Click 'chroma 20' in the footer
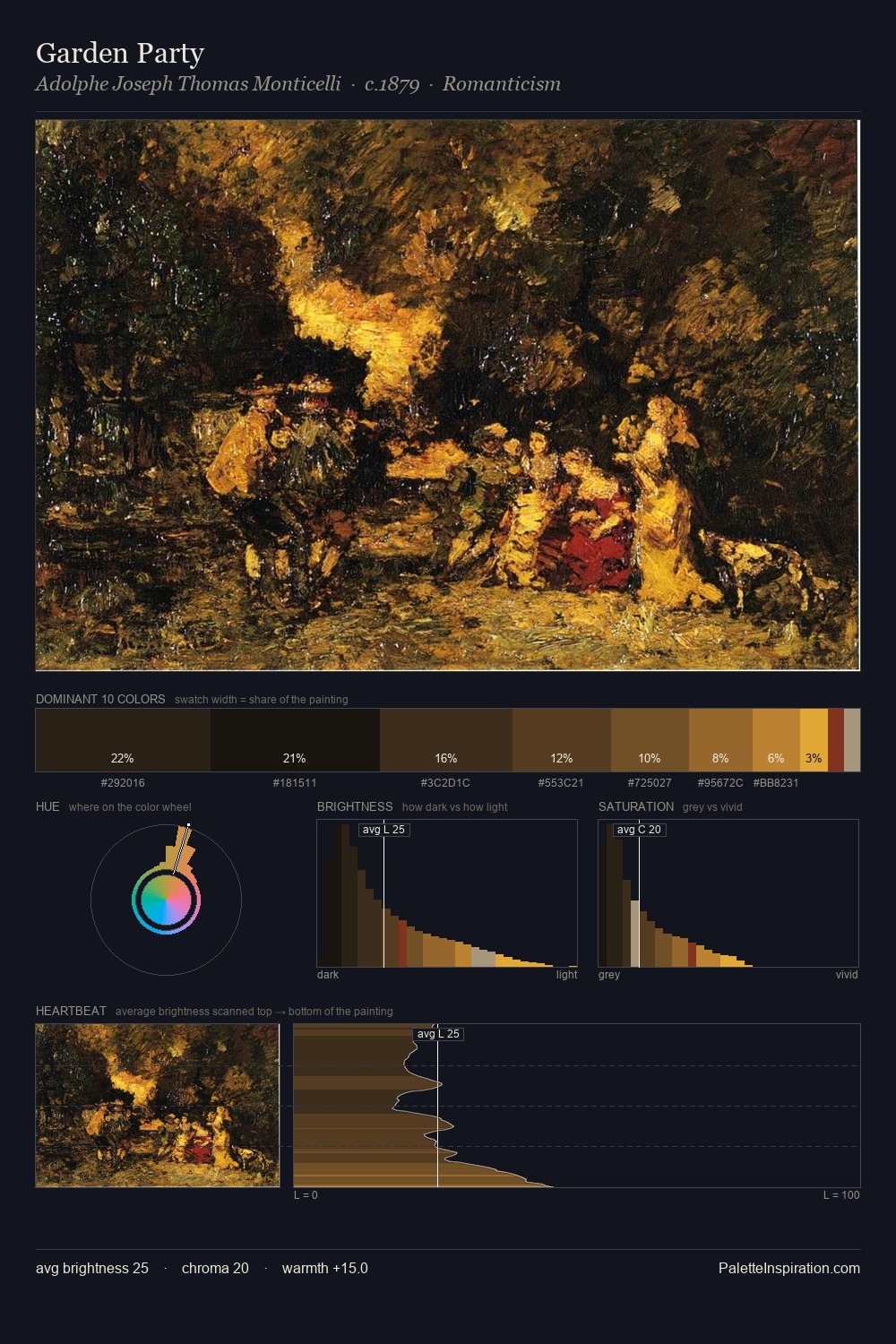896x1344 pixels. pyautogui.click(x=215, y=1269)
